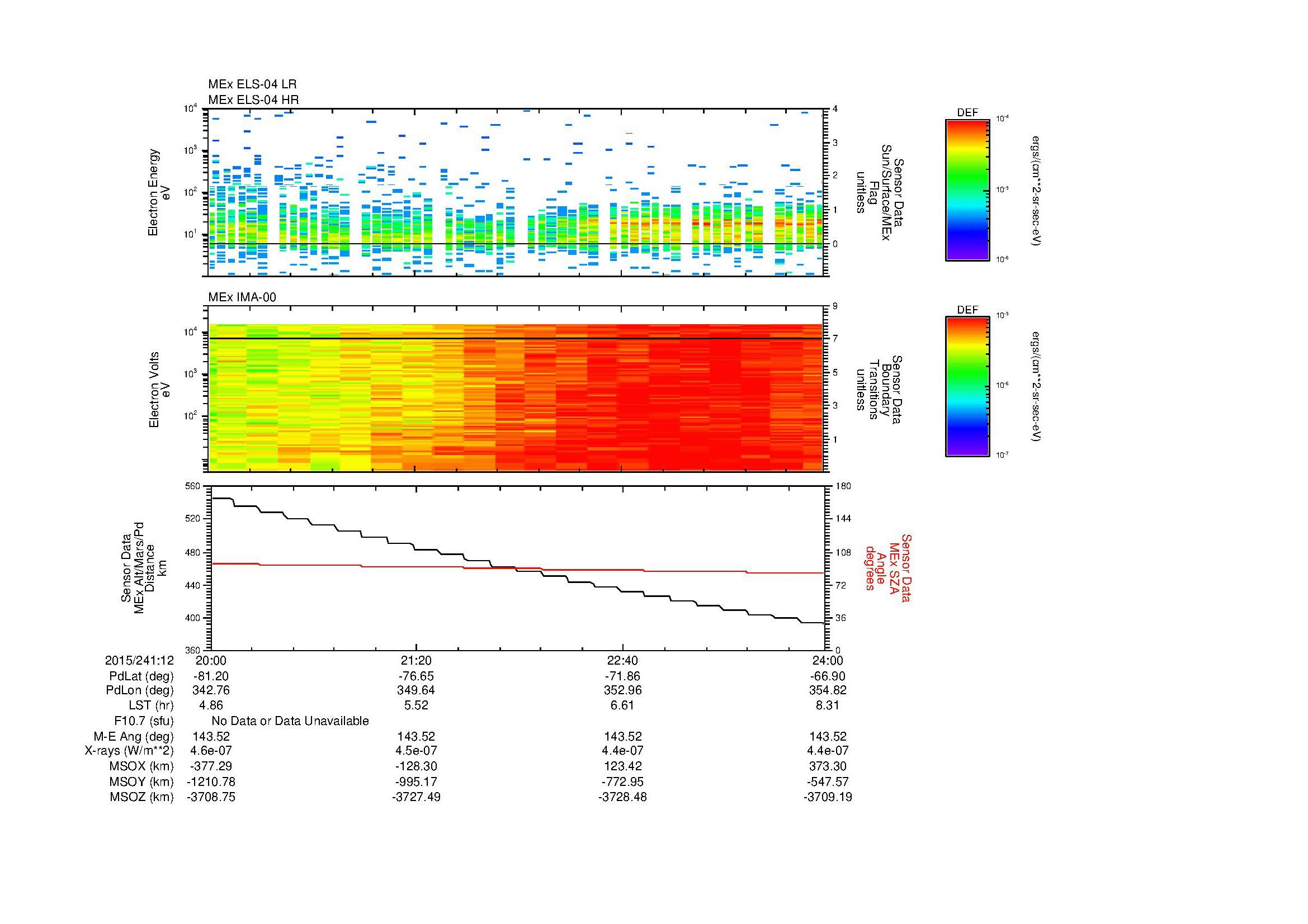Viewport: 1308px width, 924px height.
Task: Click the Electron Energy eV axis label
Action: click(159, 192)
